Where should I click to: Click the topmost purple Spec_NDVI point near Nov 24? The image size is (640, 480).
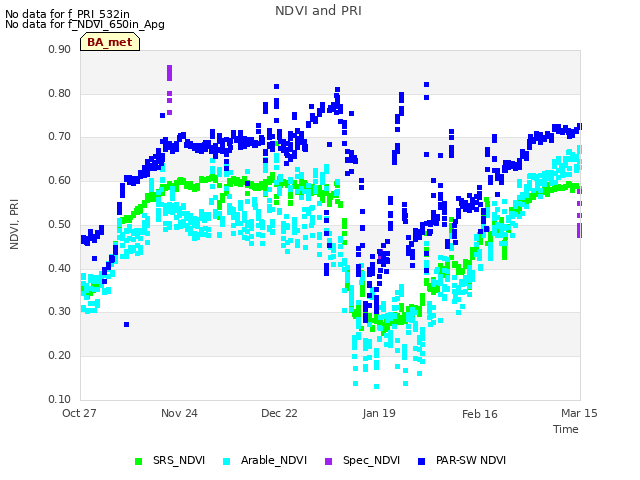click(169, 68)
